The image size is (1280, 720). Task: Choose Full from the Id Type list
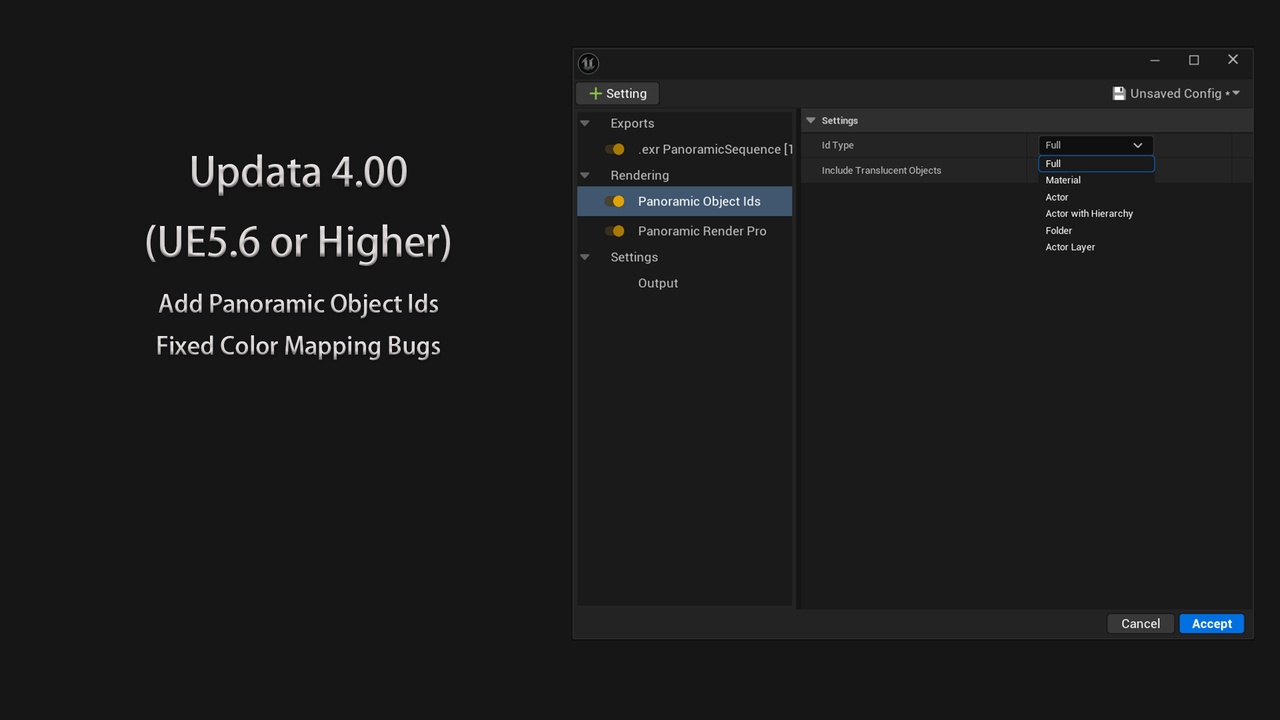pos(1096,163)
